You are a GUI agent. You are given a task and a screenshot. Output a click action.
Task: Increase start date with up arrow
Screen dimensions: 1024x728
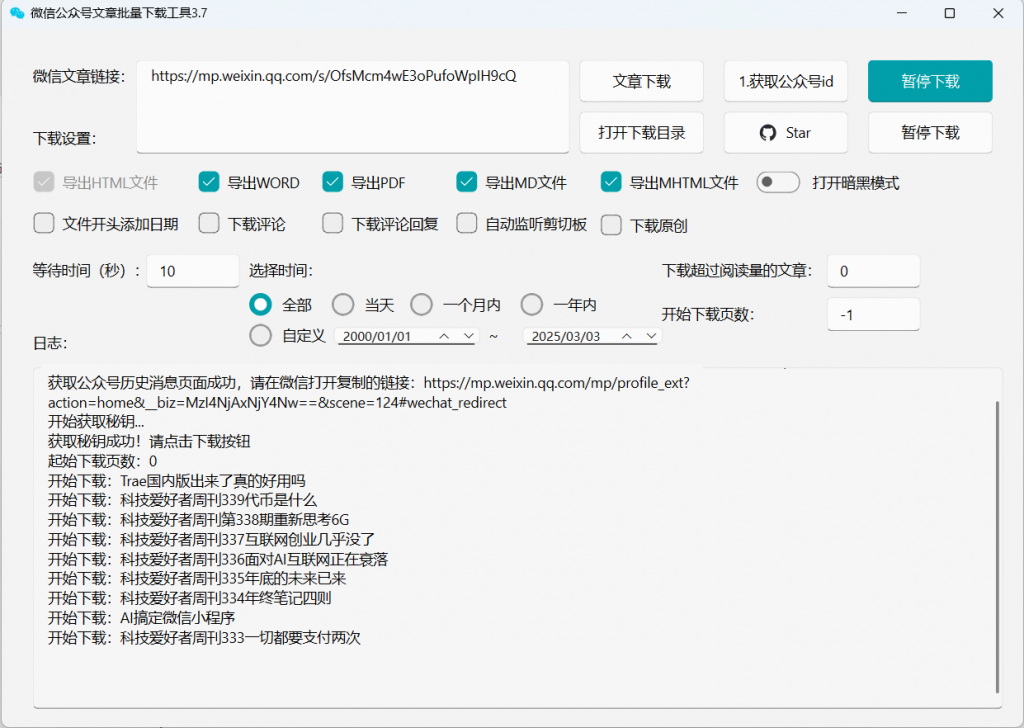click(x=444, y=336)
